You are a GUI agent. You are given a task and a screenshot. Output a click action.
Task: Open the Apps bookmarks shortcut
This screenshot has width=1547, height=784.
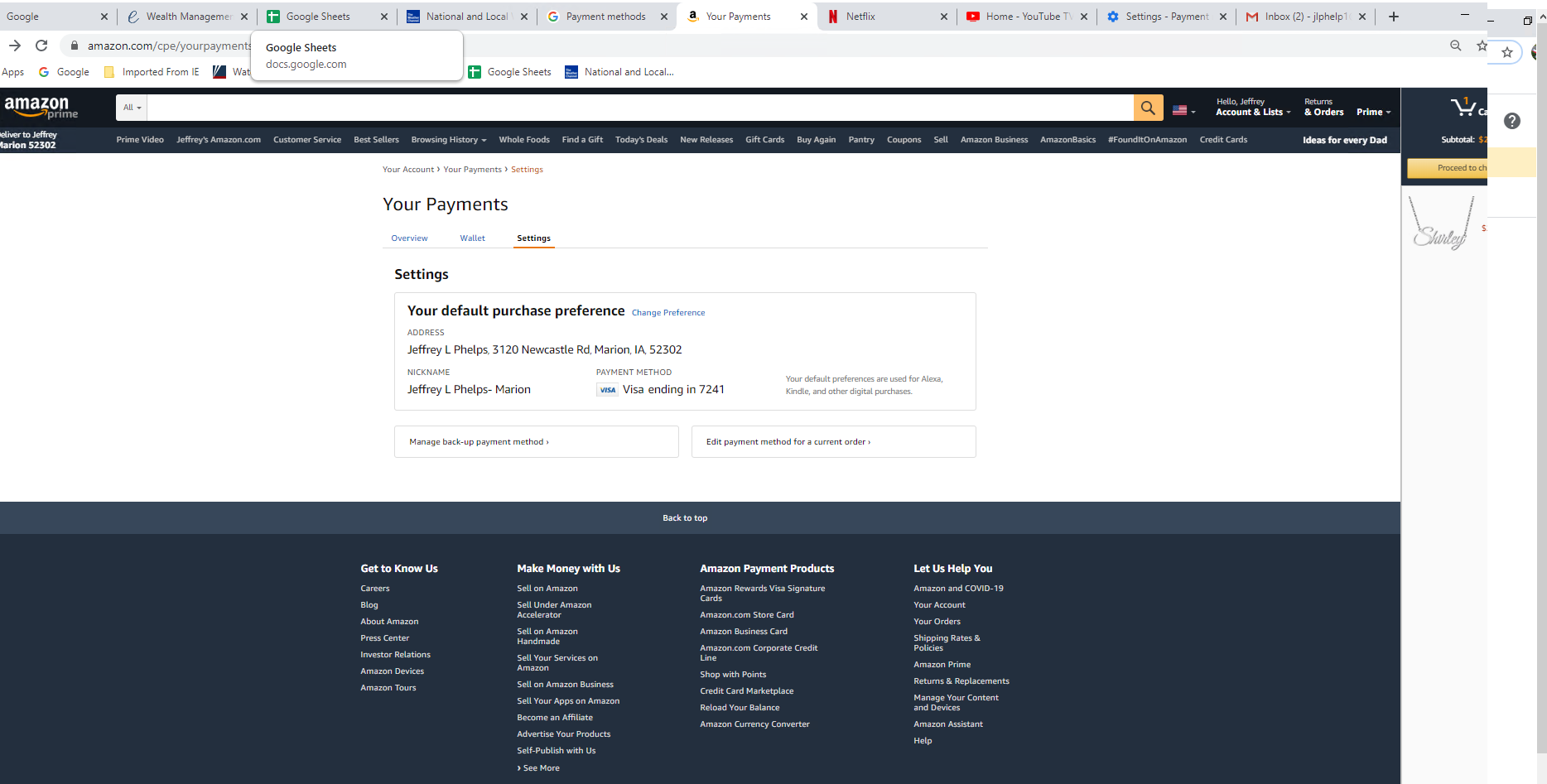[x=13, y=72]
